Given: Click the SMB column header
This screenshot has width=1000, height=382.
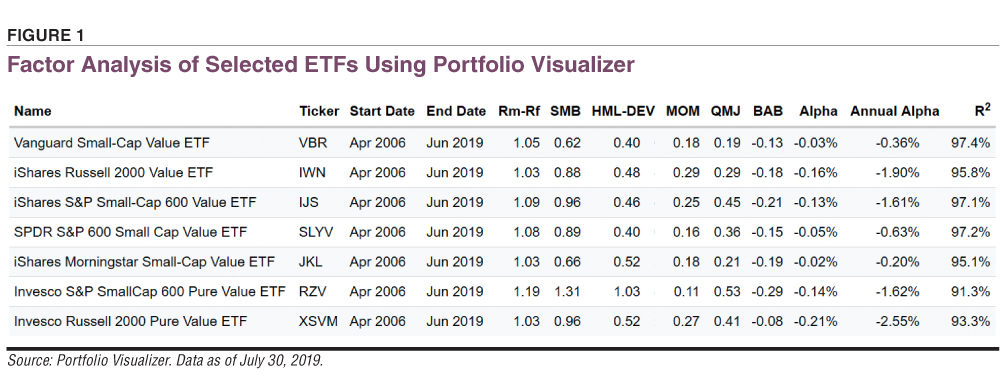Looking at the screenshot, I should point(566,112).
